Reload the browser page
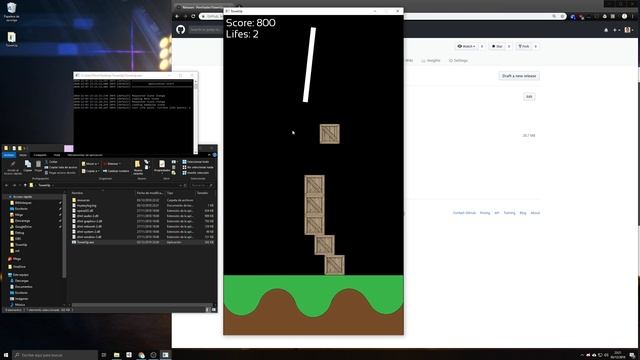640x360 pixels. coord(193,16)
